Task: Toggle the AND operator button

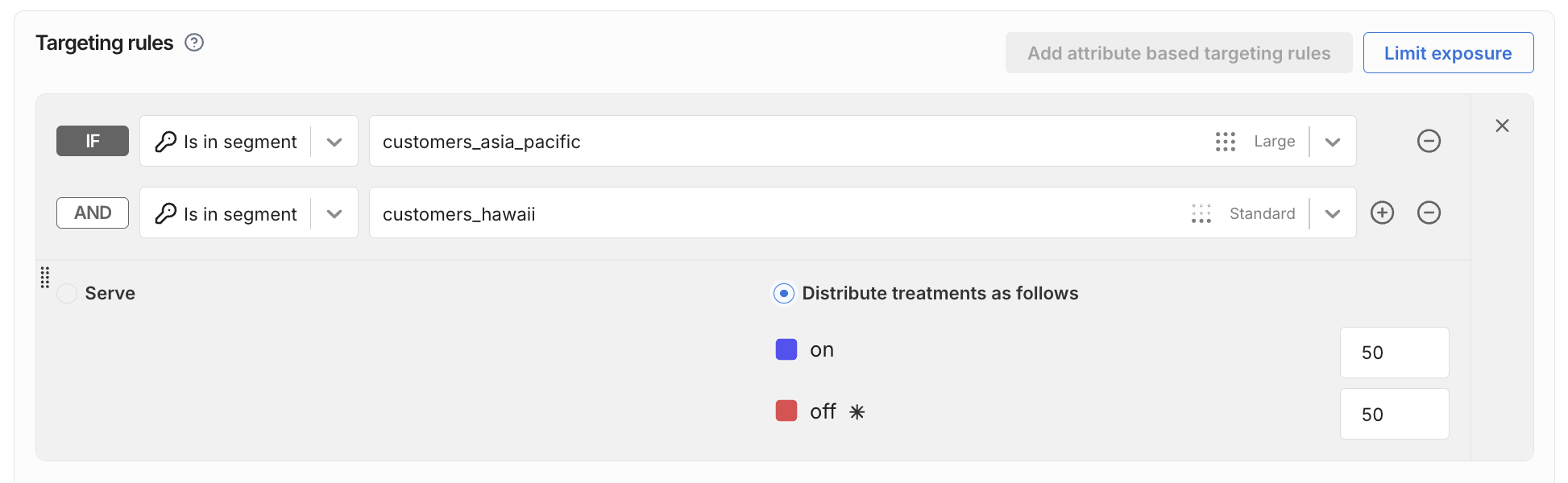Action: [x=93, y=213]
